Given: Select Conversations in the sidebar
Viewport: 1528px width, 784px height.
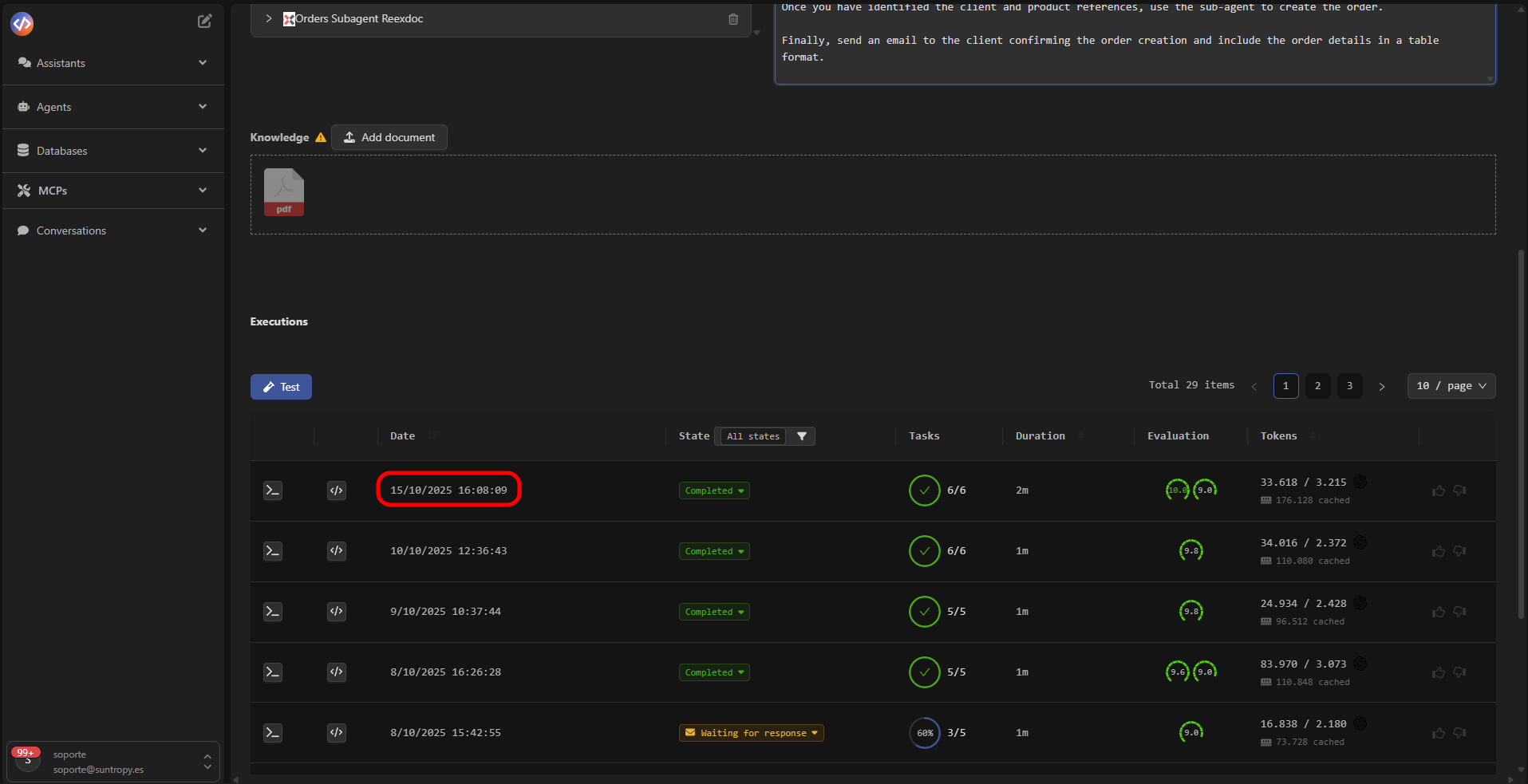Looking at the screenshot, I should 71,230.
